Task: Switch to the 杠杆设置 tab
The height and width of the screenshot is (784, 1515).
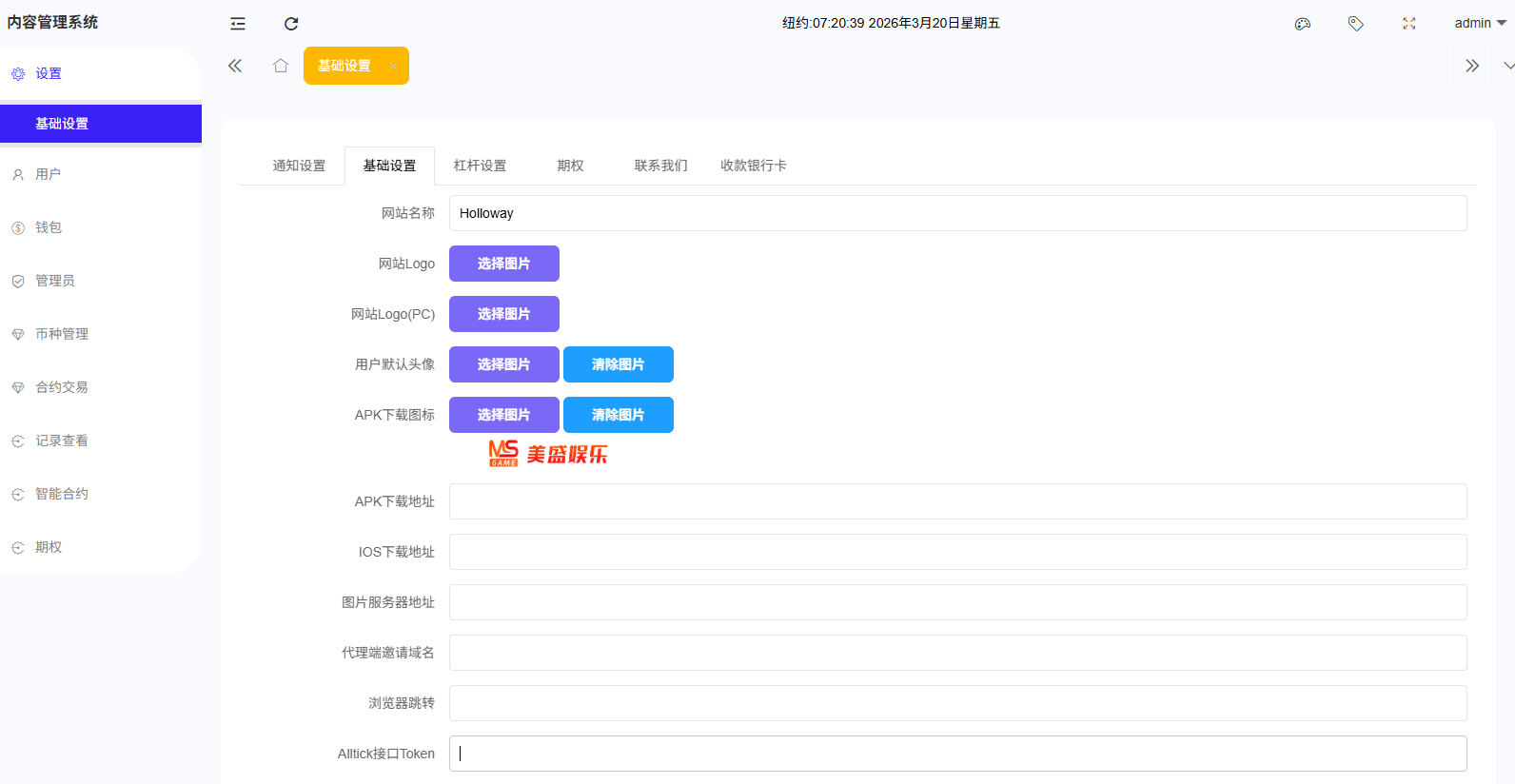Action: coord(480,166)
